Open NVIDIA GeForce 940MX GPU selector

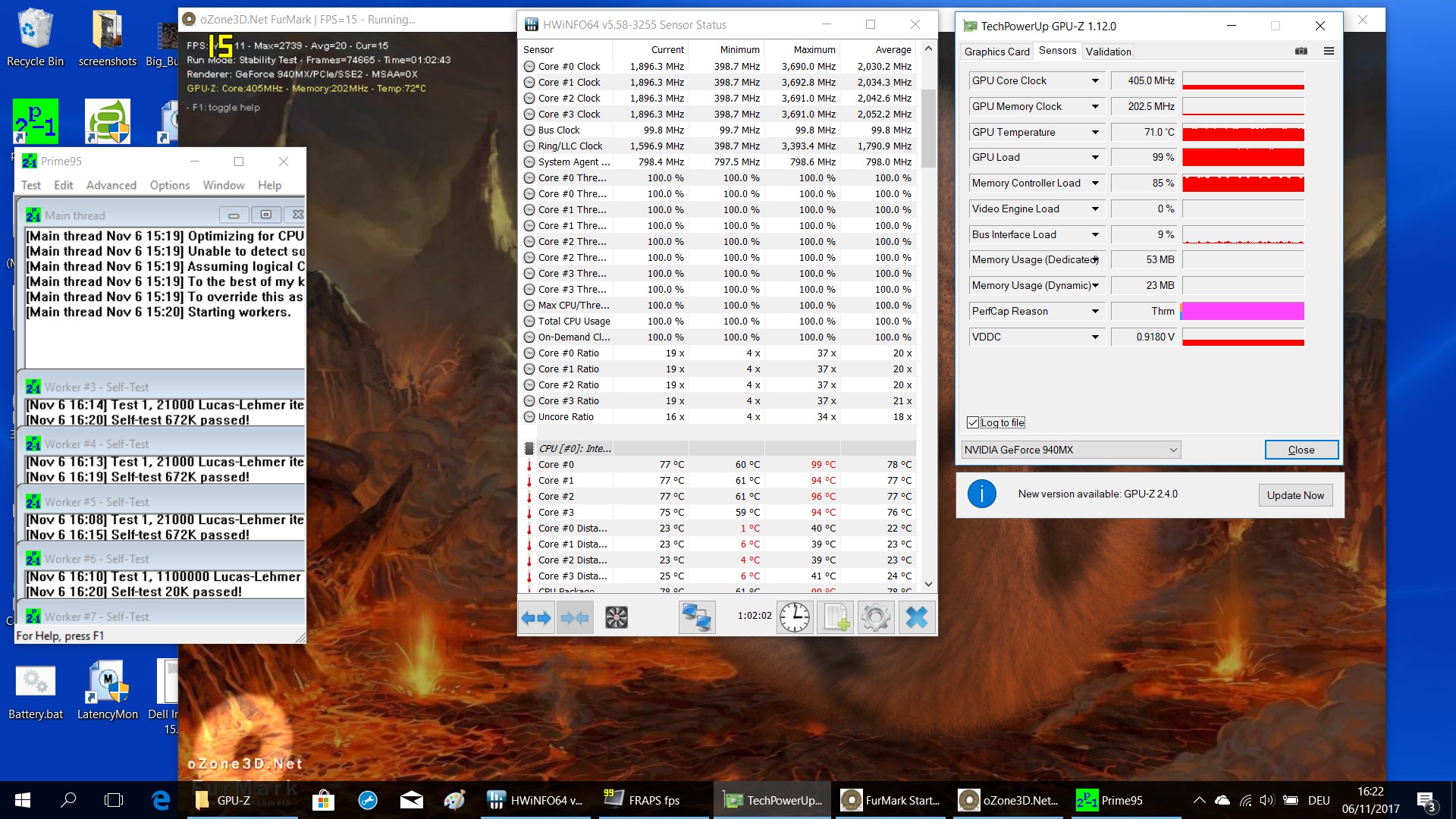coord(1071,450)
